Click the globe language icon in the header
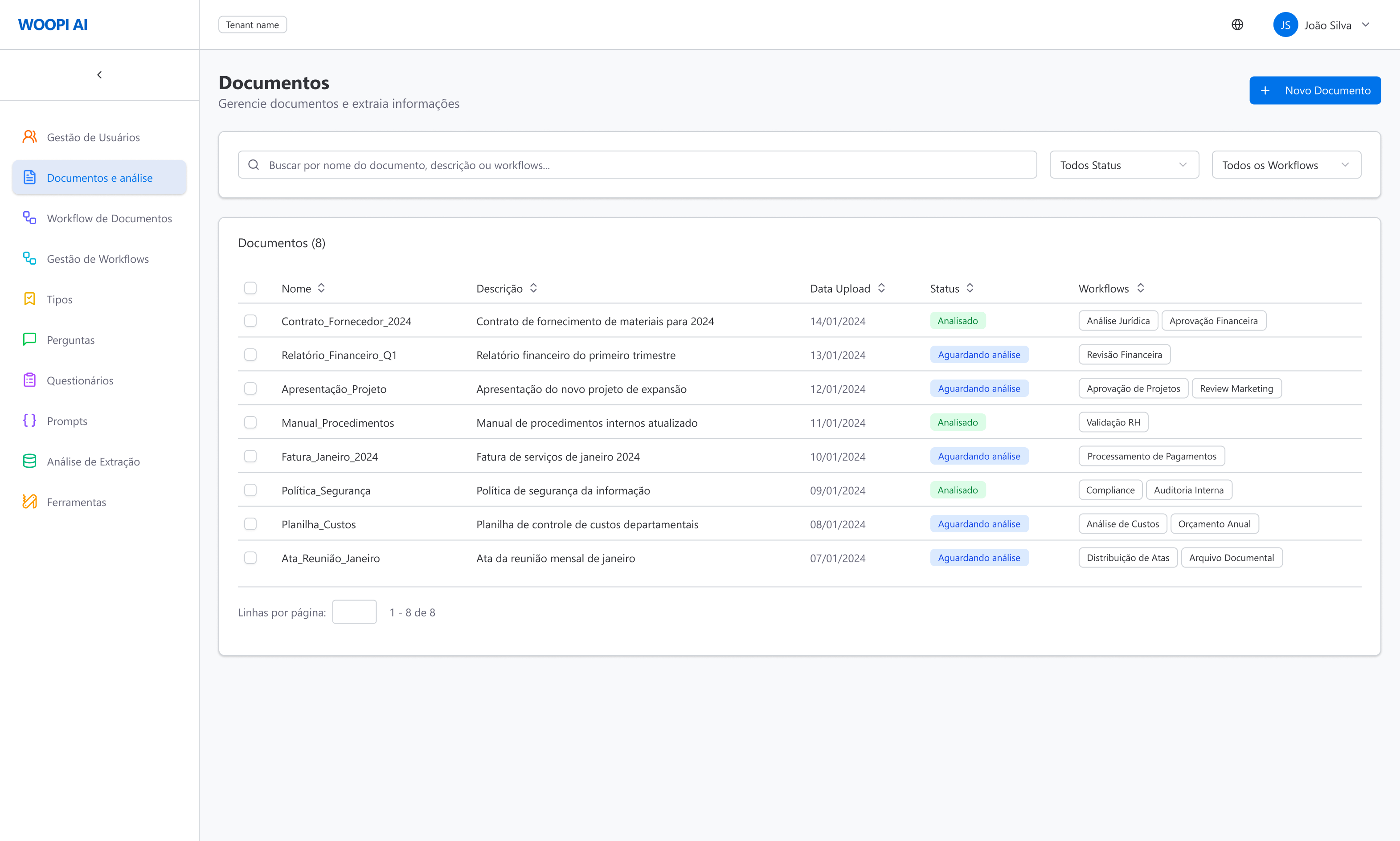The height and width of the screenshot is (841, 1400). tap(1237, 24)
